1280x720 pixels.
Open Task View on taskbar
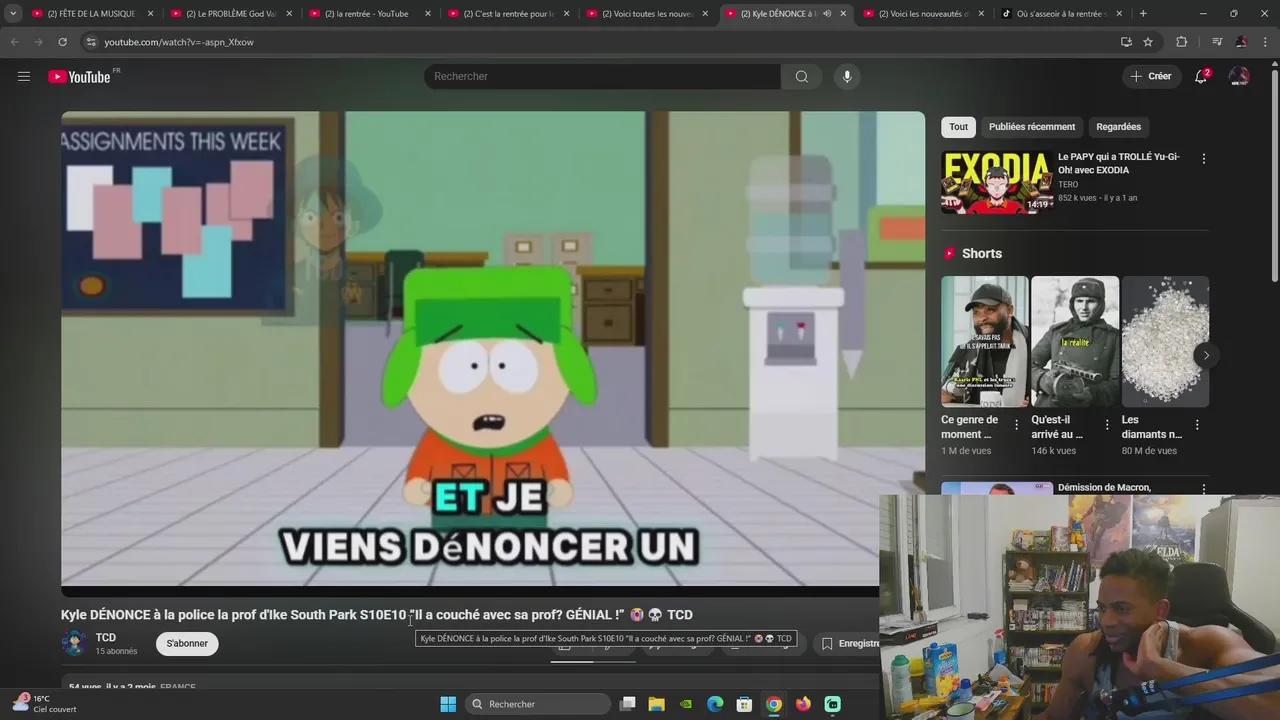pyautogui.click(x=628, y=704)
